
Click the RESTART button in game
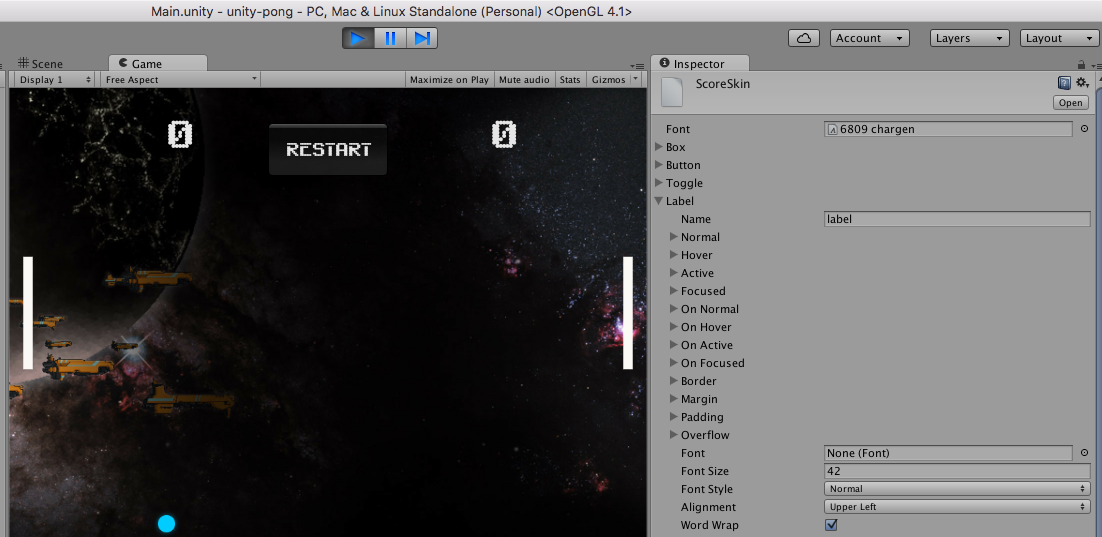point(328,150)
